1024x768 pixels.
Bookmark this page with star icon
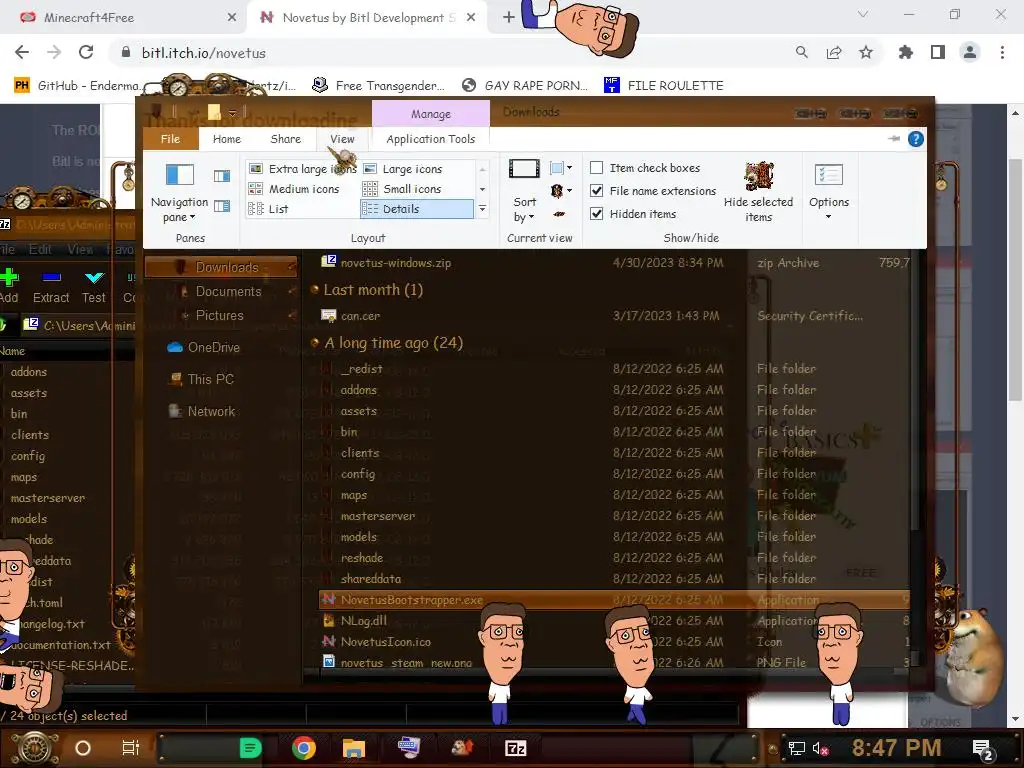[865, 53]
